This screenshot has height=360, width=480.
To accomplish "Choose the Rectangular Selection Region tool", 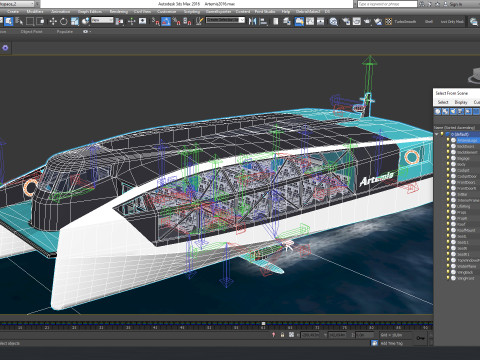I will 30,21.
